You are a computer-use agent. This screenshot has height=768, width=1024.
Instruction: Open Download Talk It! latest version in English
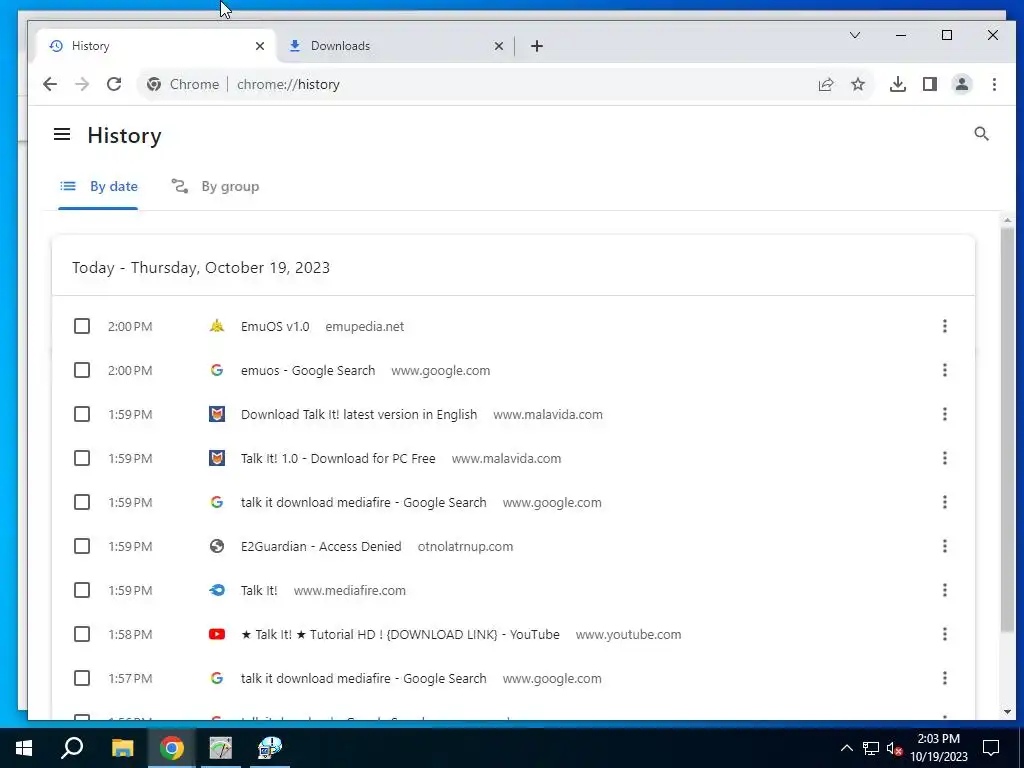point(359,415)
